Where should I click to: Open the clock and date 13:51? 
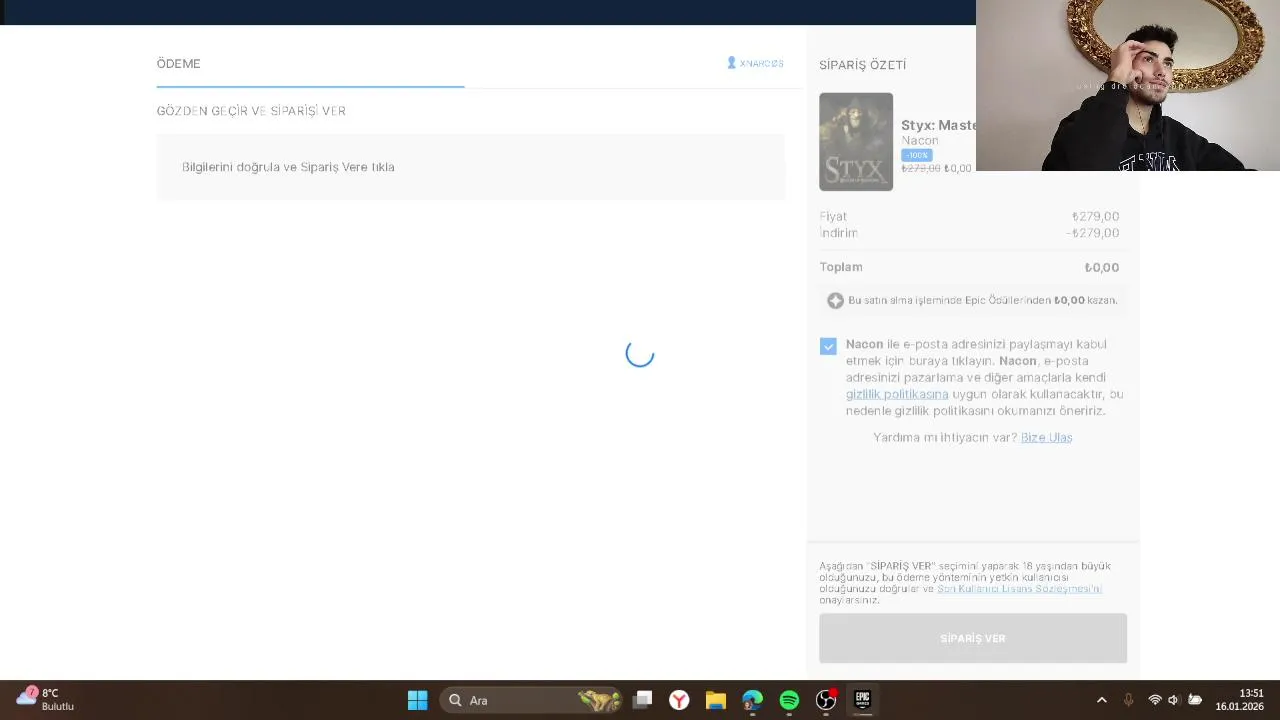pyautogui.click(x=1240, y=700)
